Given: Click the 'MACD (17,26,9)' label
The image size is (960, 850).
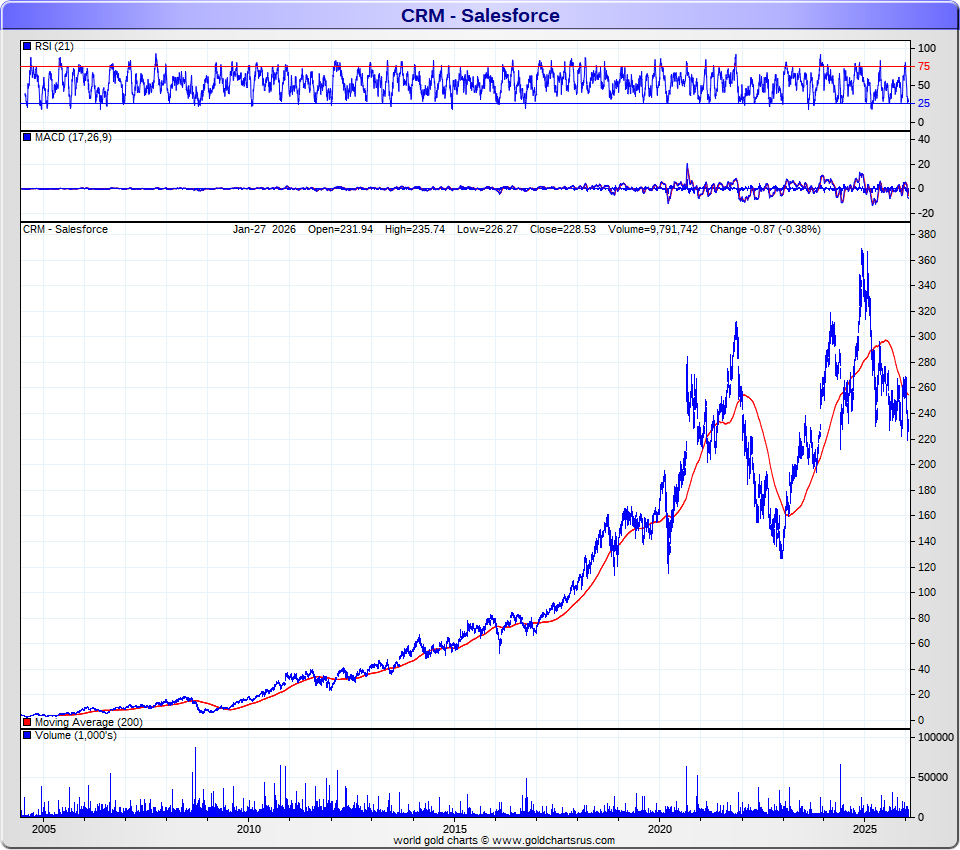Looking at the screenshot, I should [x=73, y=137].
